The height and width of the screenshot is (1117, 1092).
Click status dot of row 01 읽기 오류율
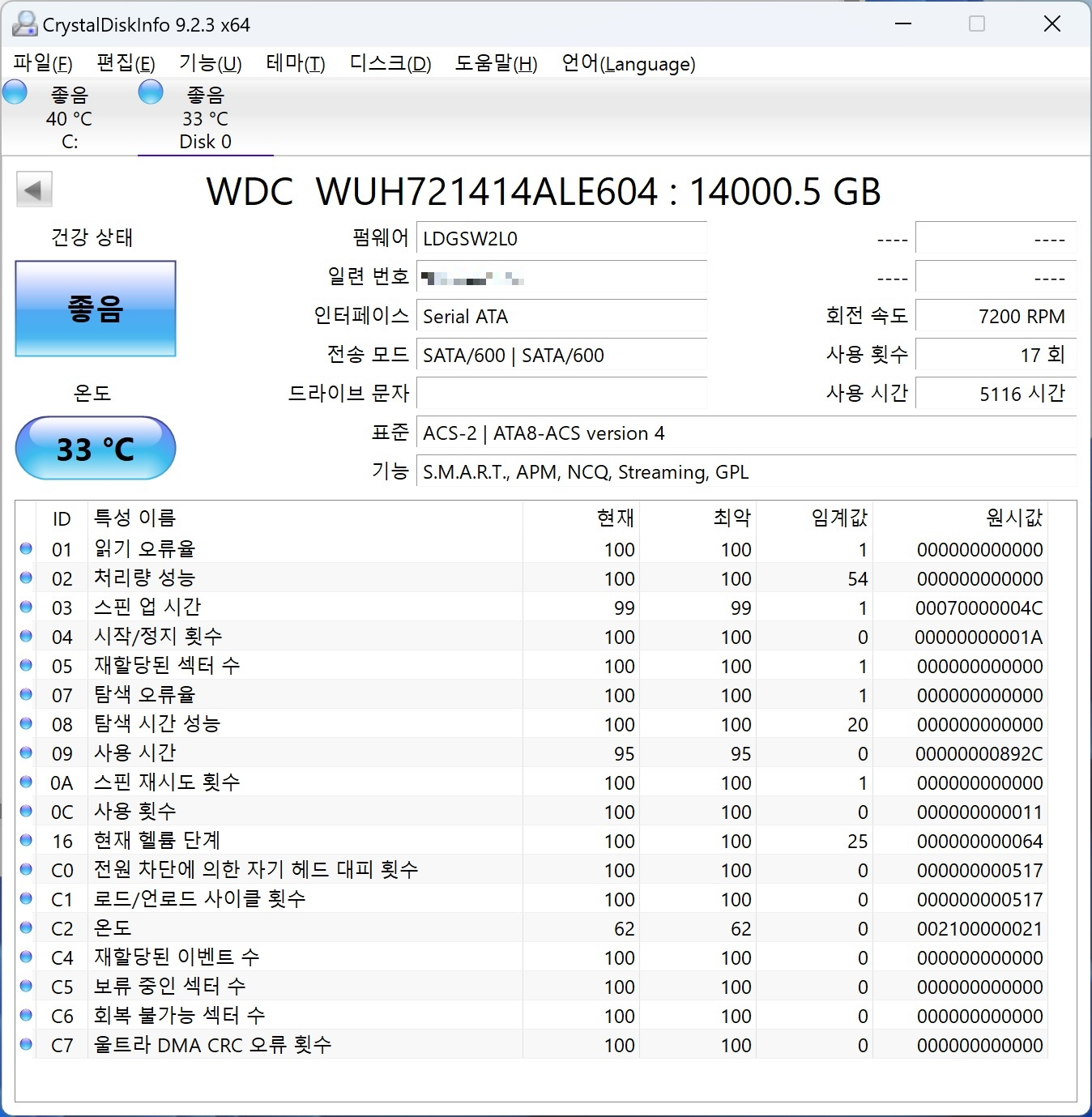point(26,548)
